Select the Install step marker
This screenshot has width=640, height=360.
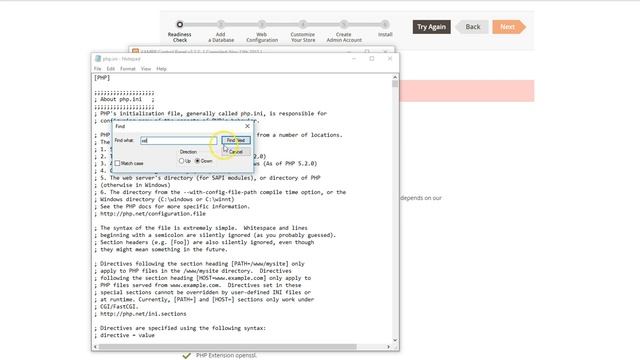tap(385, 24)
